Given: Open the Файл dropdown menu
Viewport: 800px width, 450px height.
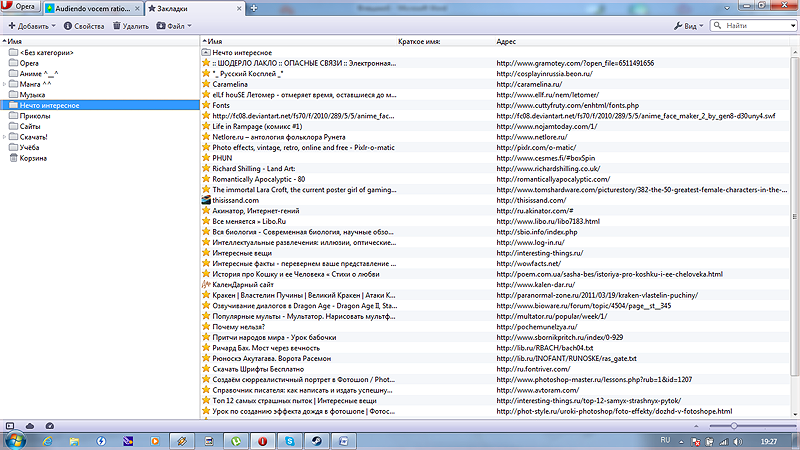Looking at the screenshot, I should [174, 26].
